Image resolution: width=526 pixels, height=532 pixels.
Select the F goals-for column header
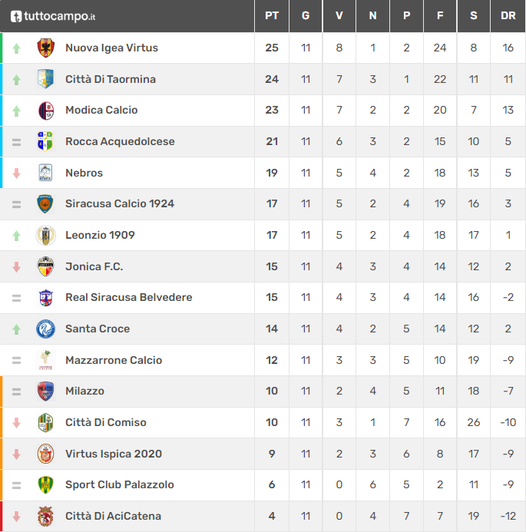440,16
